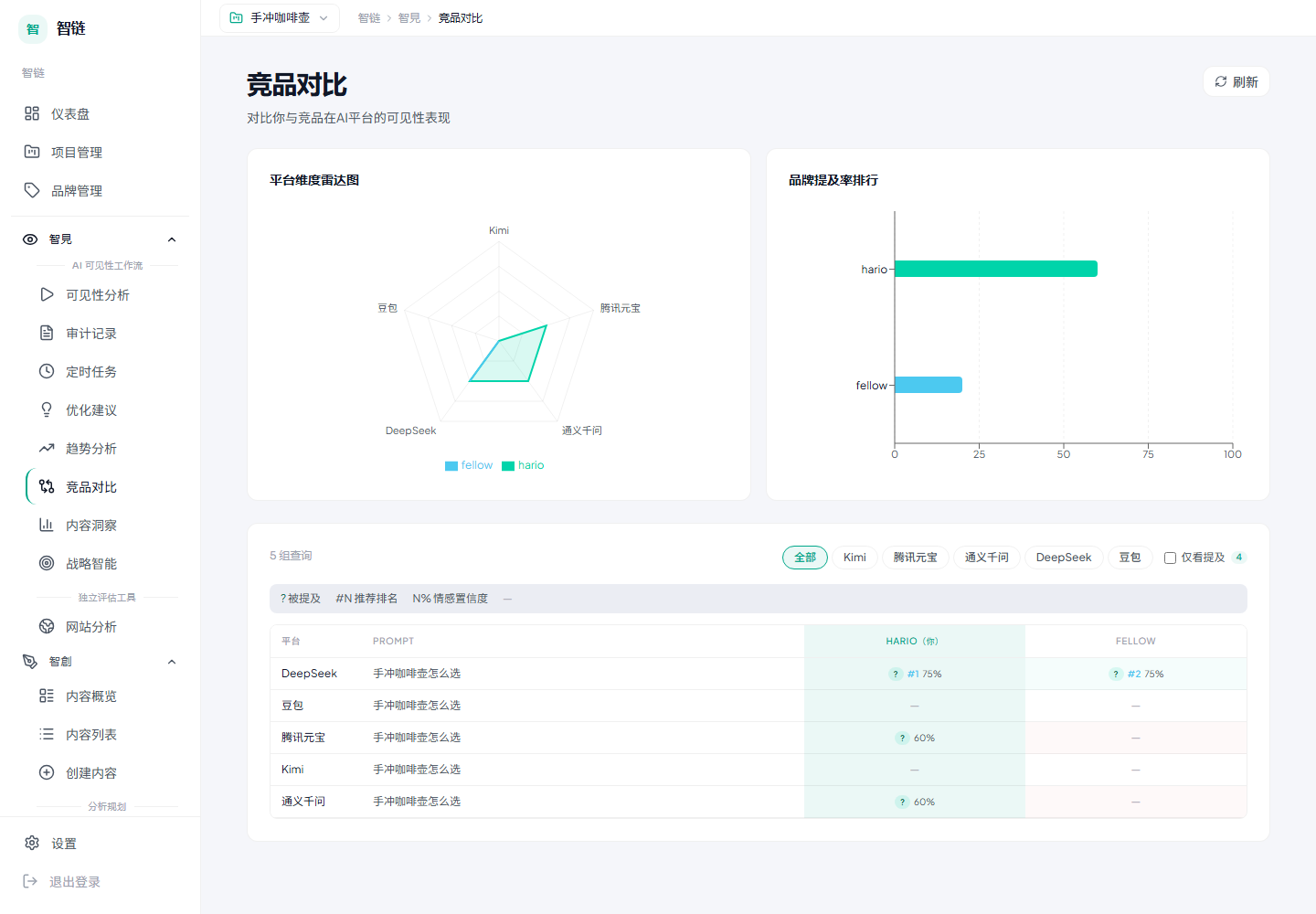1316x914 pixels.
Task: Click the 品牌管理 tag icon
Action: pos(32,190)
